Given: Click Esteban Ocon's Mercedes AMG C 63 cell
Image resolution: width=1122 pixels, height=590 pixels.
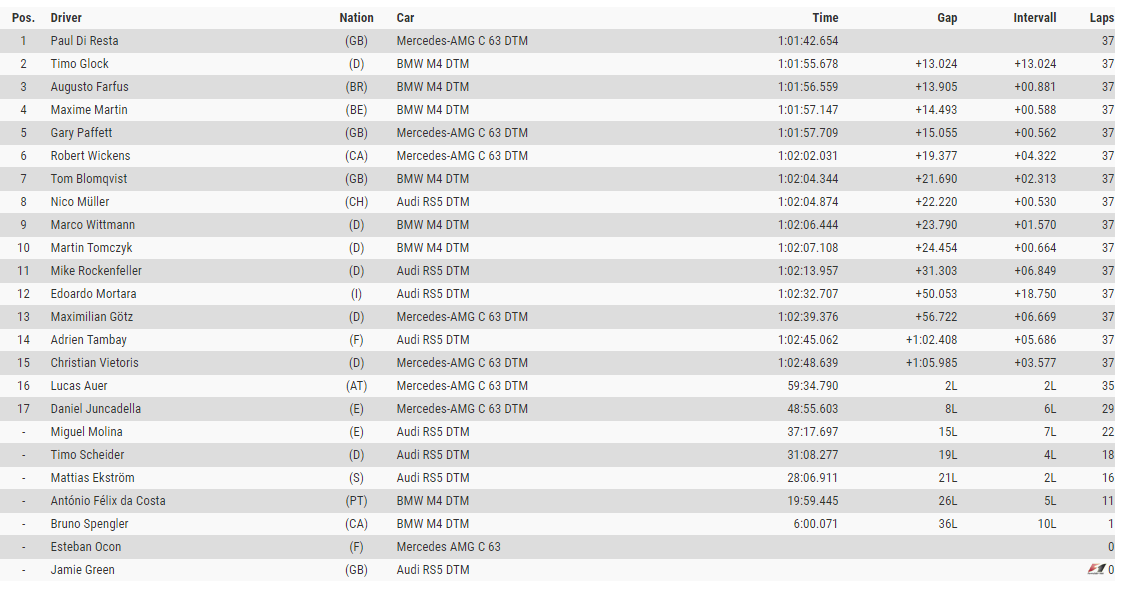Looking at the screenshot, I should (448, 547).
